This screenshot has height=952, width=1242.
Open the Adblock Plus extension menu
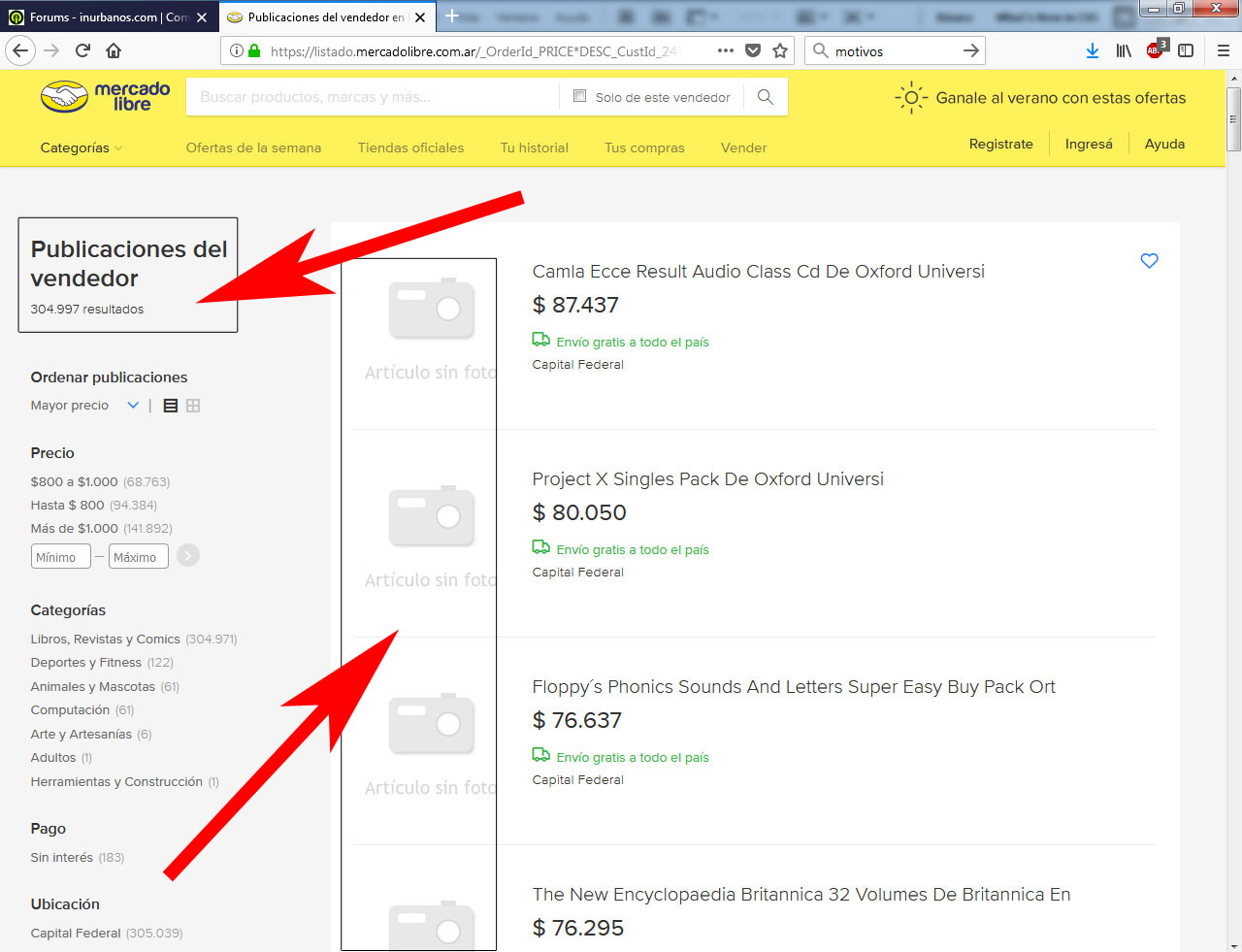pyautogui.click(x=1155, y=50)
